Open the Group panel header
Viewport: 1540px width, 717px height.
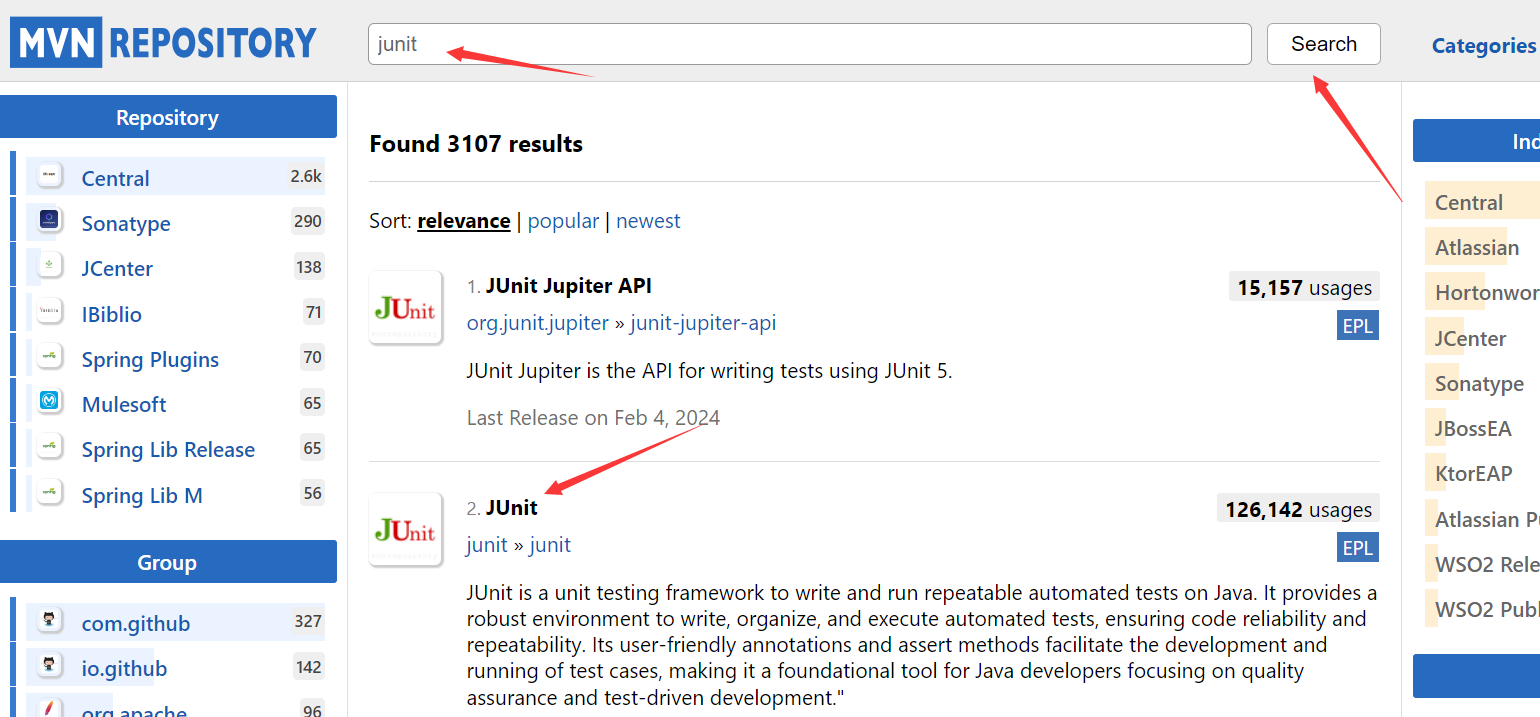click(x=167, y=562)
